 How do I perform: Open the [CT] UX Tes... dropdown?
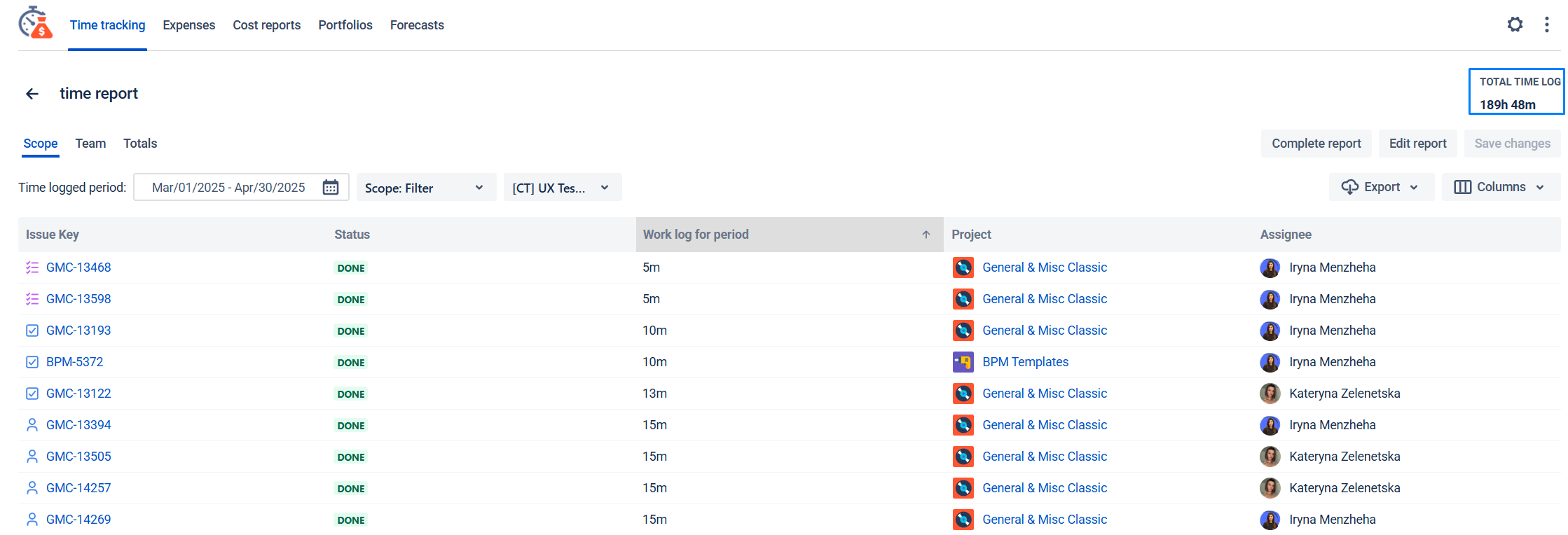[x=562, y=188]
